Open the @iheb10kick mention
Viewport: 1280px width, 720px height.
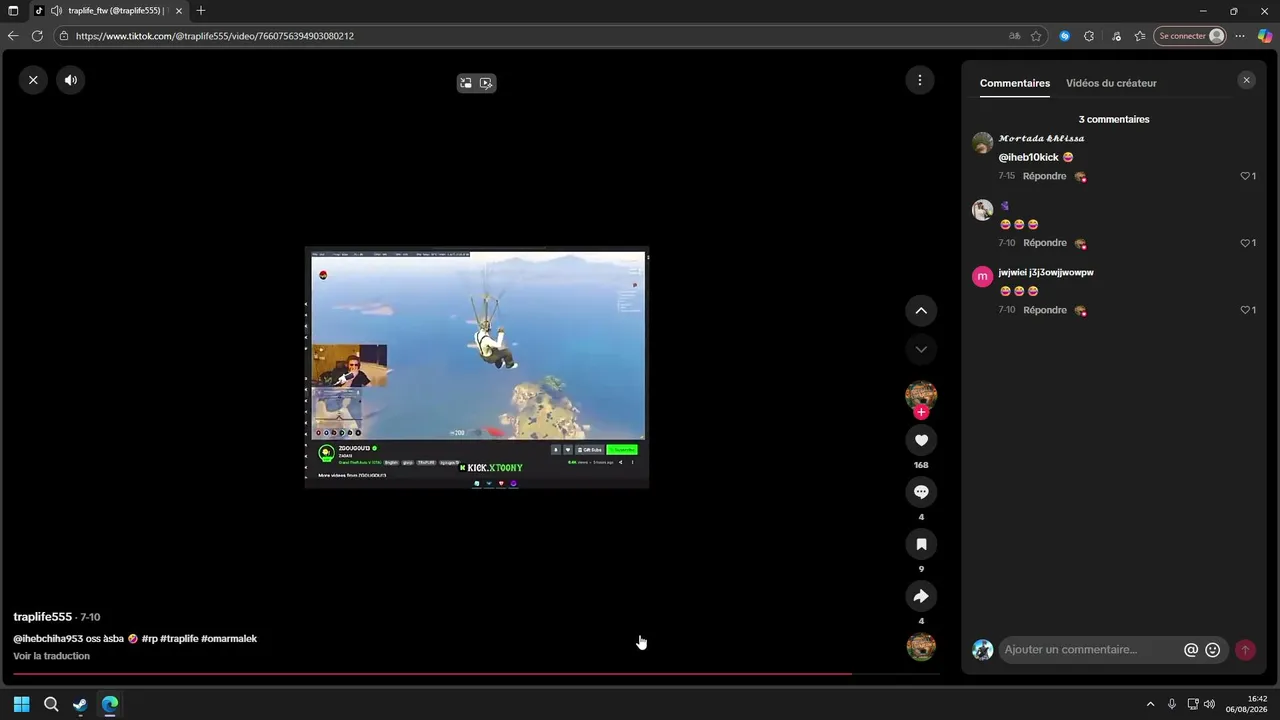click(1028, 157)
